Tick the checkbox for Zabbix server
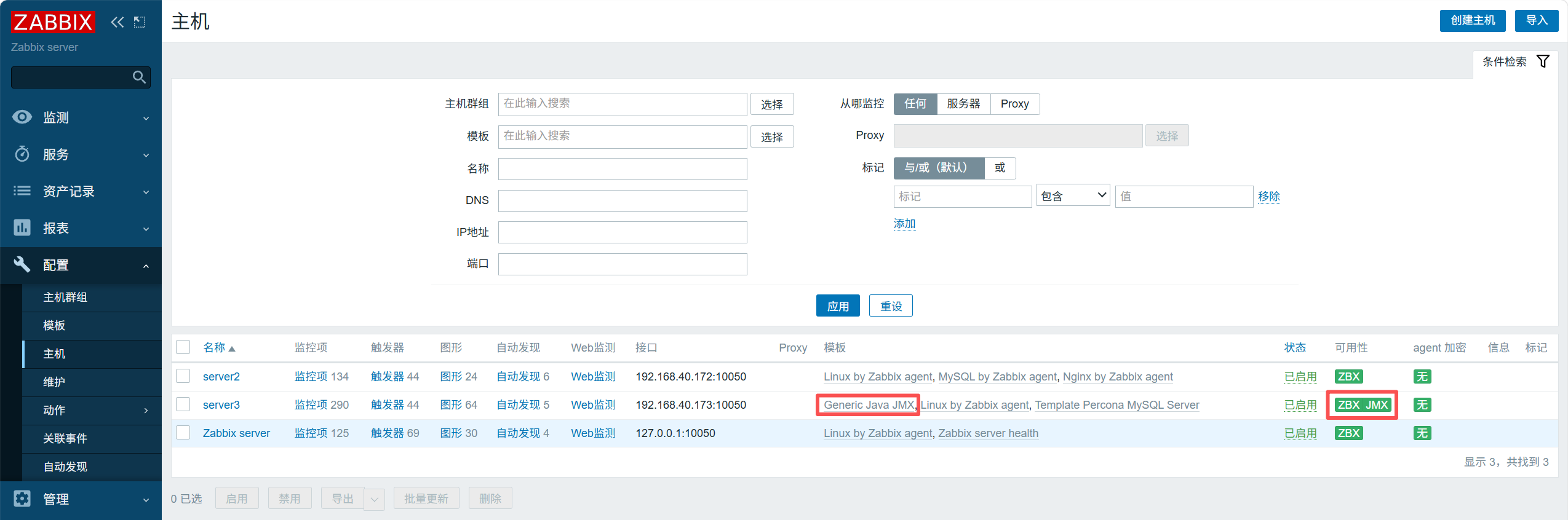Image resolution: width=1568 pixels, height=520 pixels. (x=183, y=432)
